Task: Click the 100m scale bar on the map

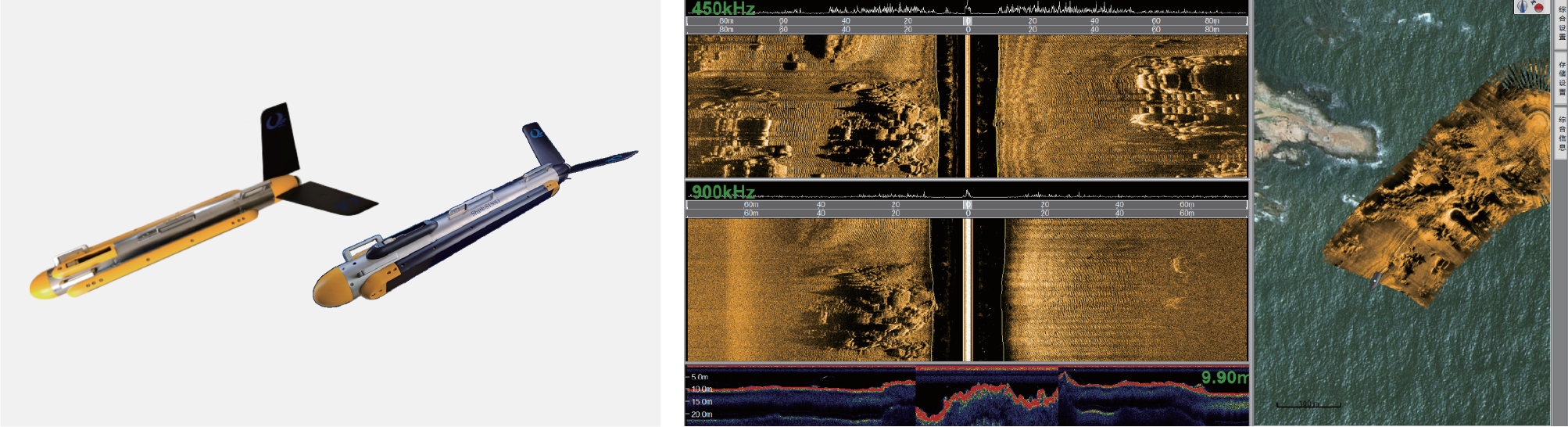Action: [1308, 404]
